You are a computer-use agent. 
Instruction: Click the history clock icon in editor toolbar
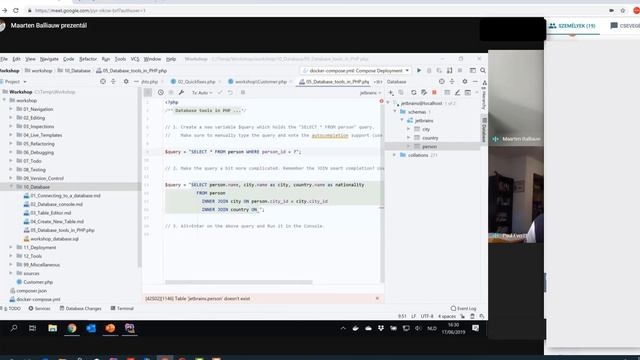(x=160, y=93)
